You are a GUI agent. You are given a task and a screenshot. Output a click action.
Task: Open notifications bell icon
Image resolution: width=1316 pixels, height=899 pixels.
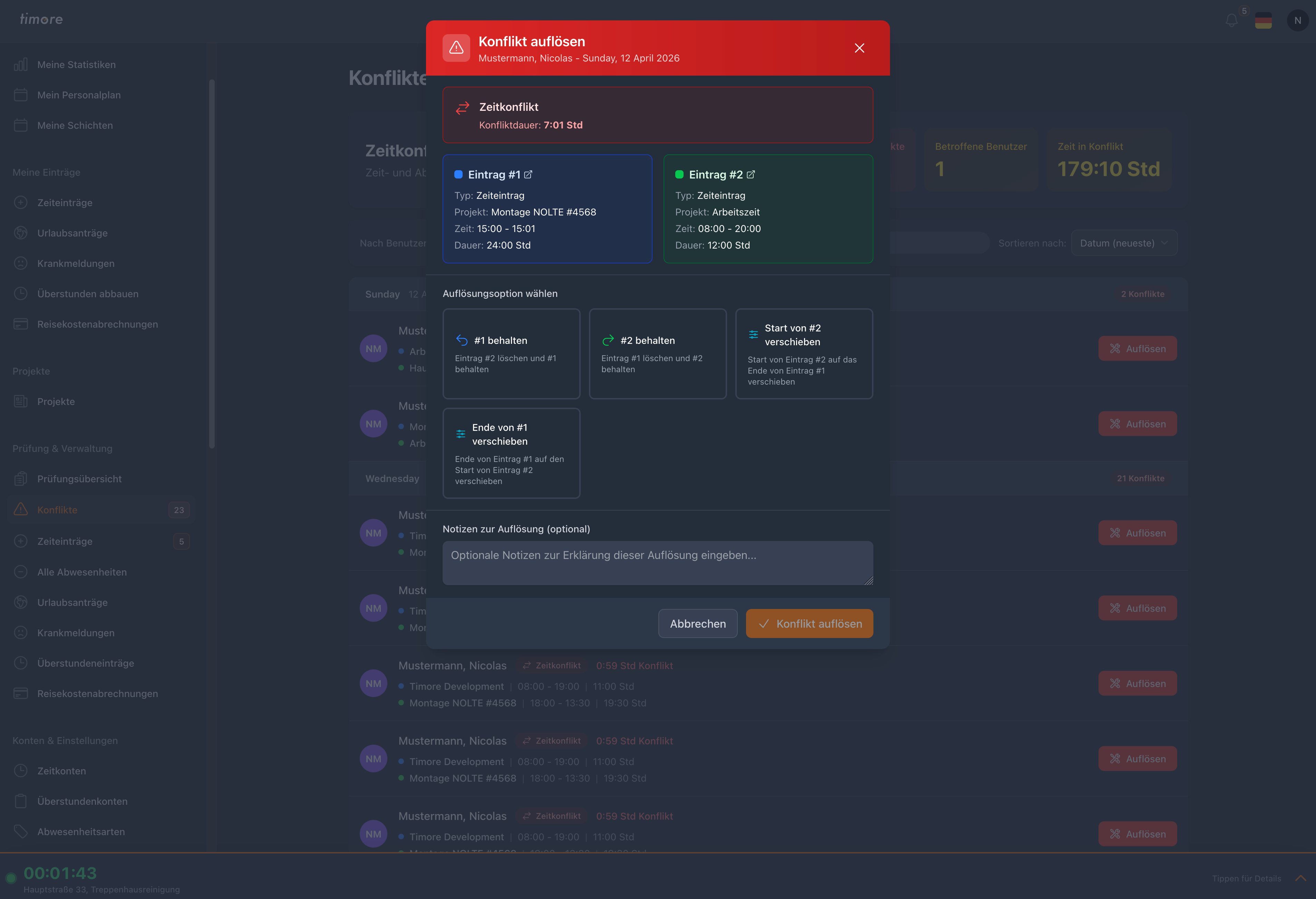coord(1231,20)
